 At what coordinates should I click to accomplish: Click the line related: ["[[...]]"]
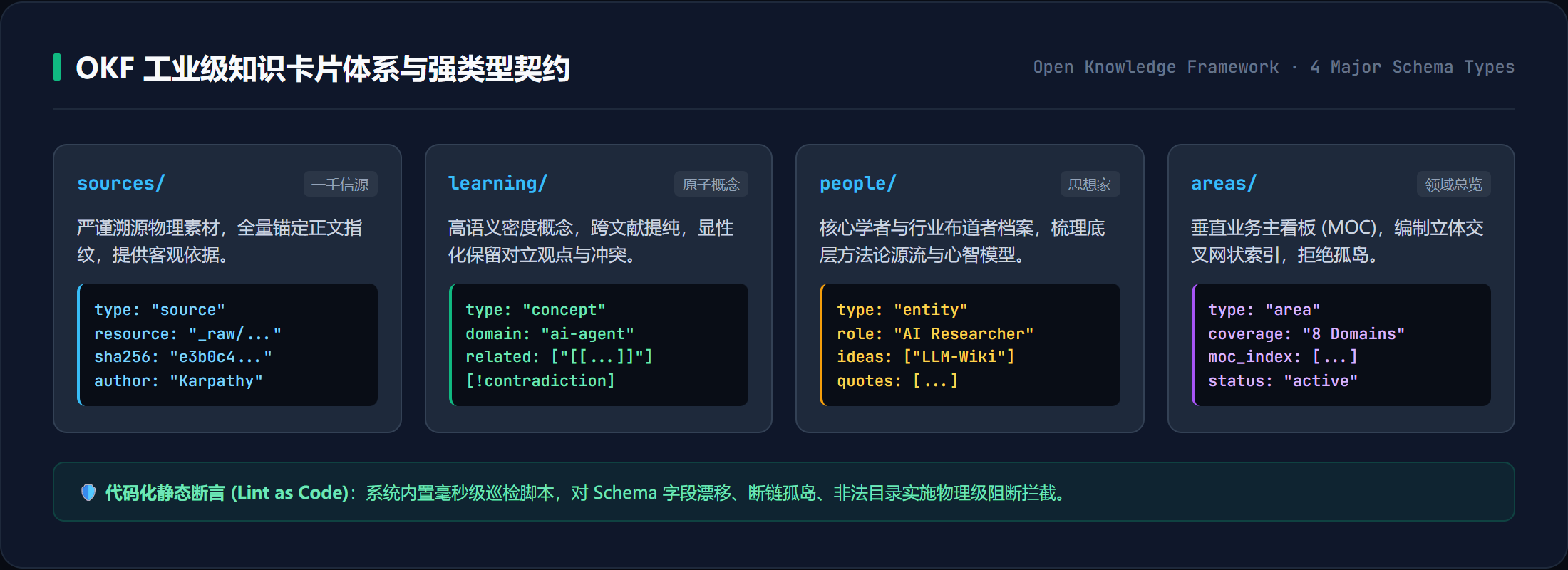(x=559, y=356)
